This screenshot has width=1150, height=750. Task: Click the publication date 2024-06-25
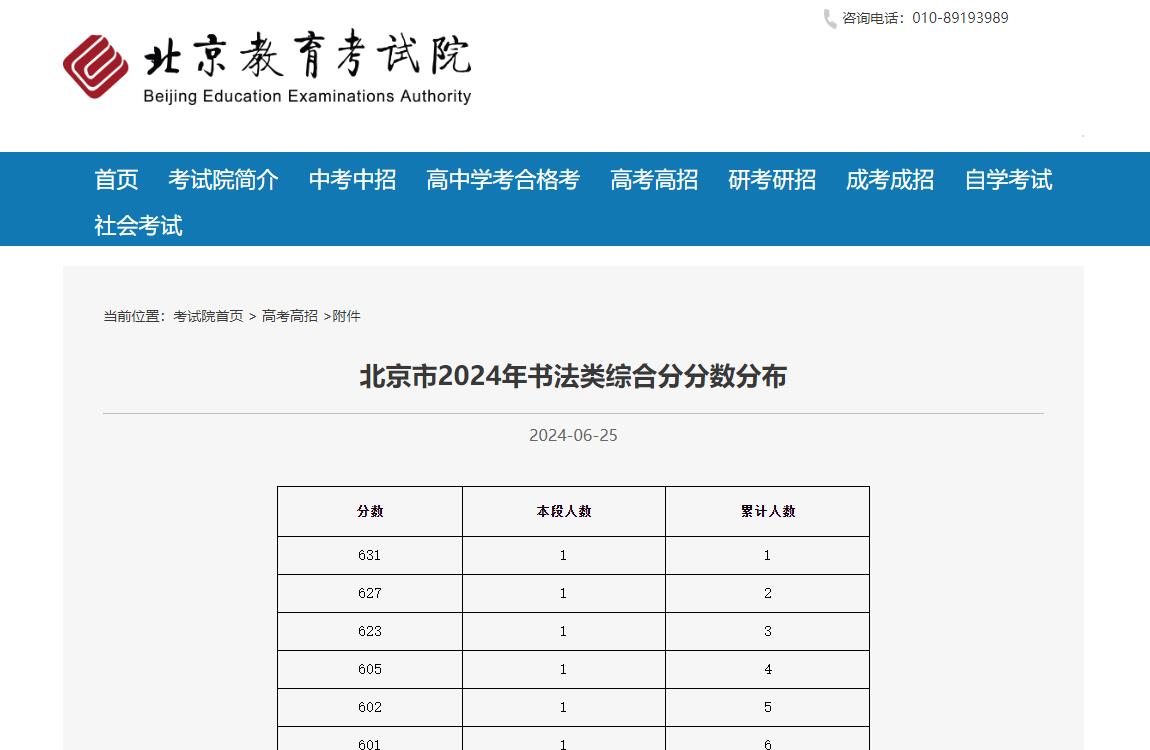pyautogui.click(x=573, y=435)
